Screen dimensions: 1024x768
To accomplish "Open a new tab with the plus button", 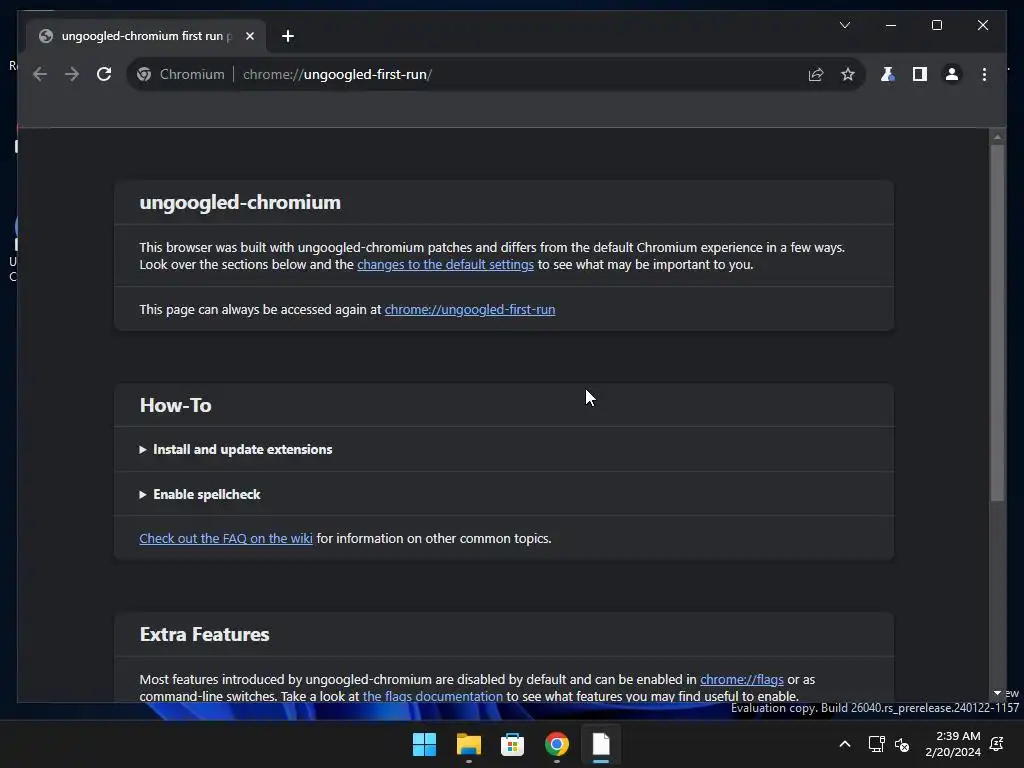I will point(288,36).
